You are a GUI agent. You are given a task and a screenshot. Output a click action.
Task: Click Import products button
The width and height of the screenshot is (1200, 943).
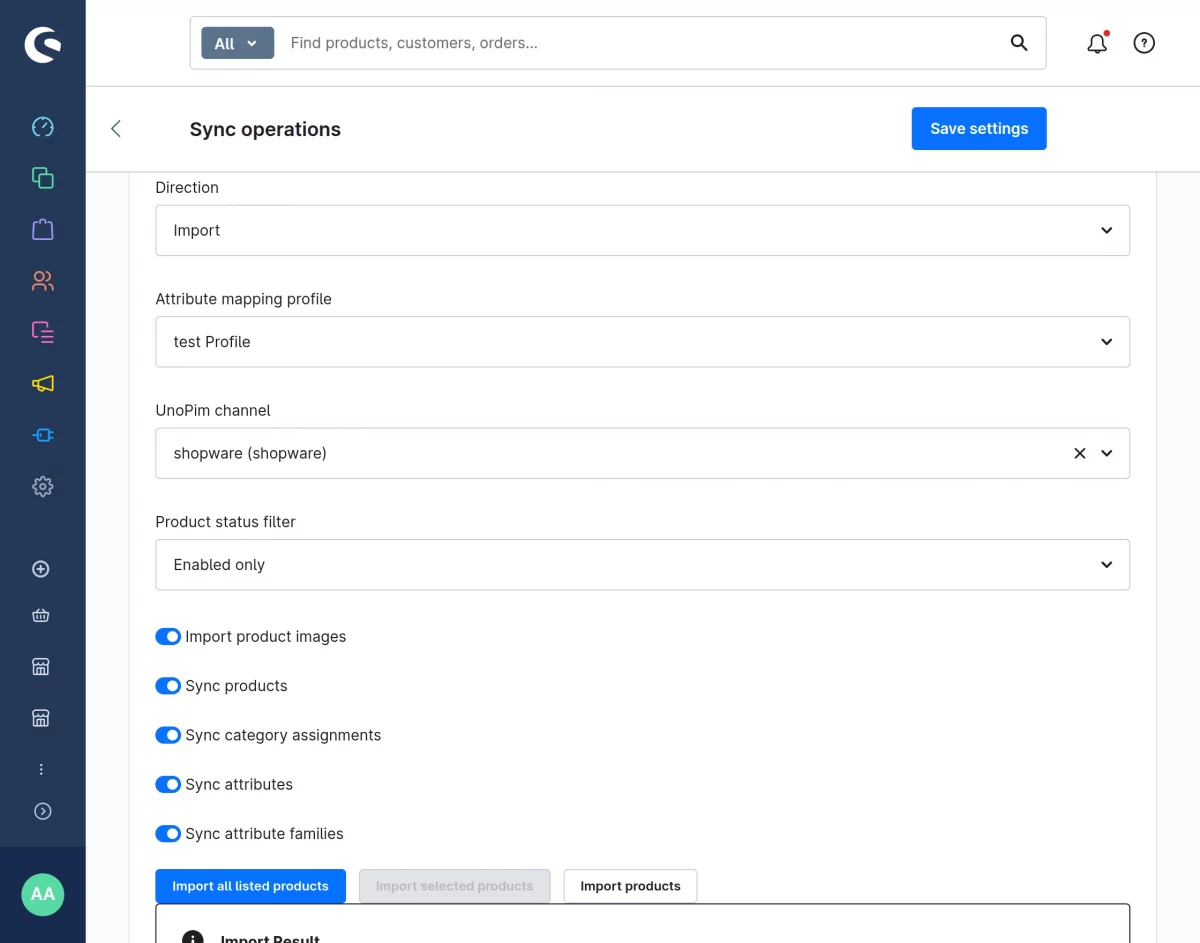630,886
